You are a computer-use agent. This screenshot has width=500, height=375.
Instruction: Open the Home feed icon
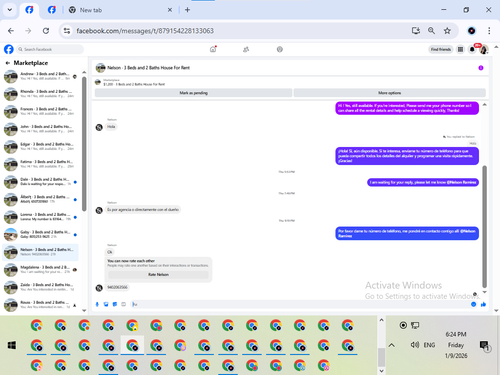pos(213,49)
